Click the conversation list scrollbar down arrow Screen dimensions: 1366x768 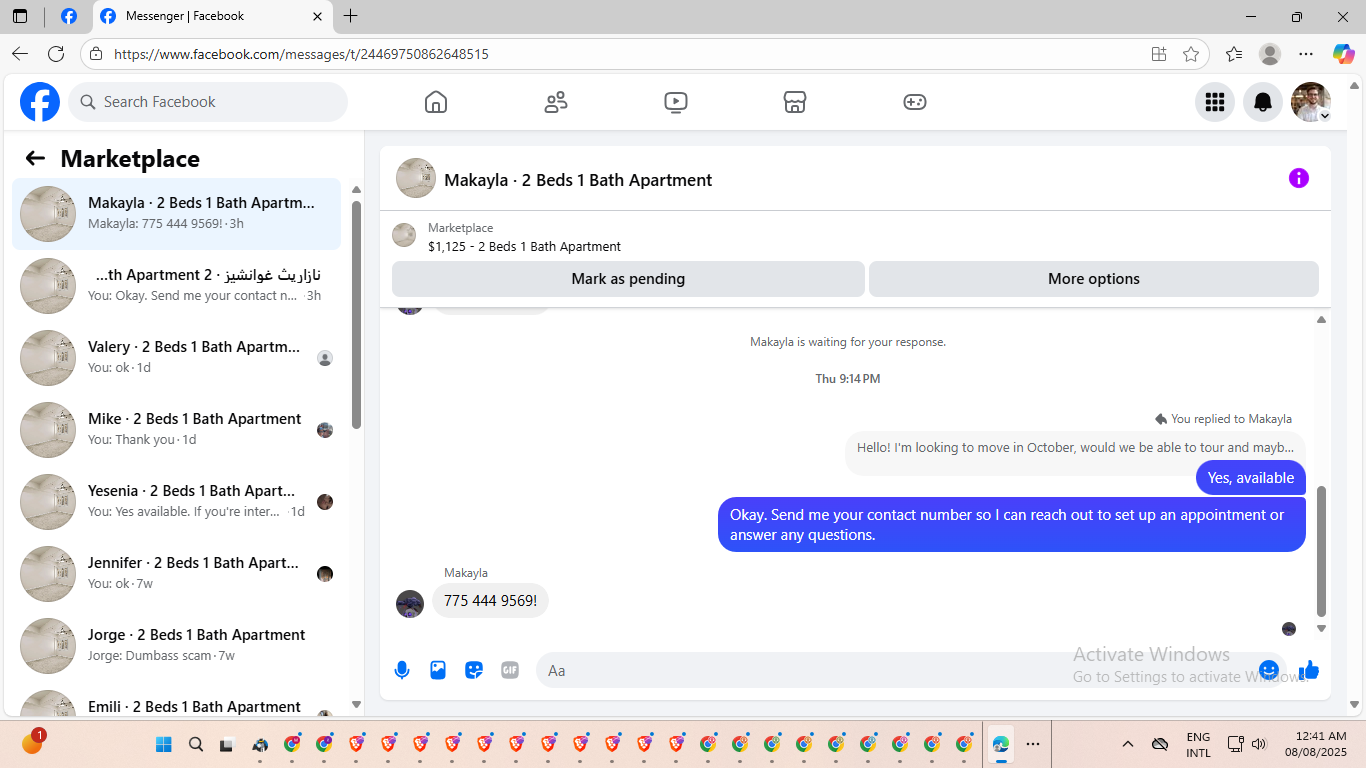click(x=357, y=705)
